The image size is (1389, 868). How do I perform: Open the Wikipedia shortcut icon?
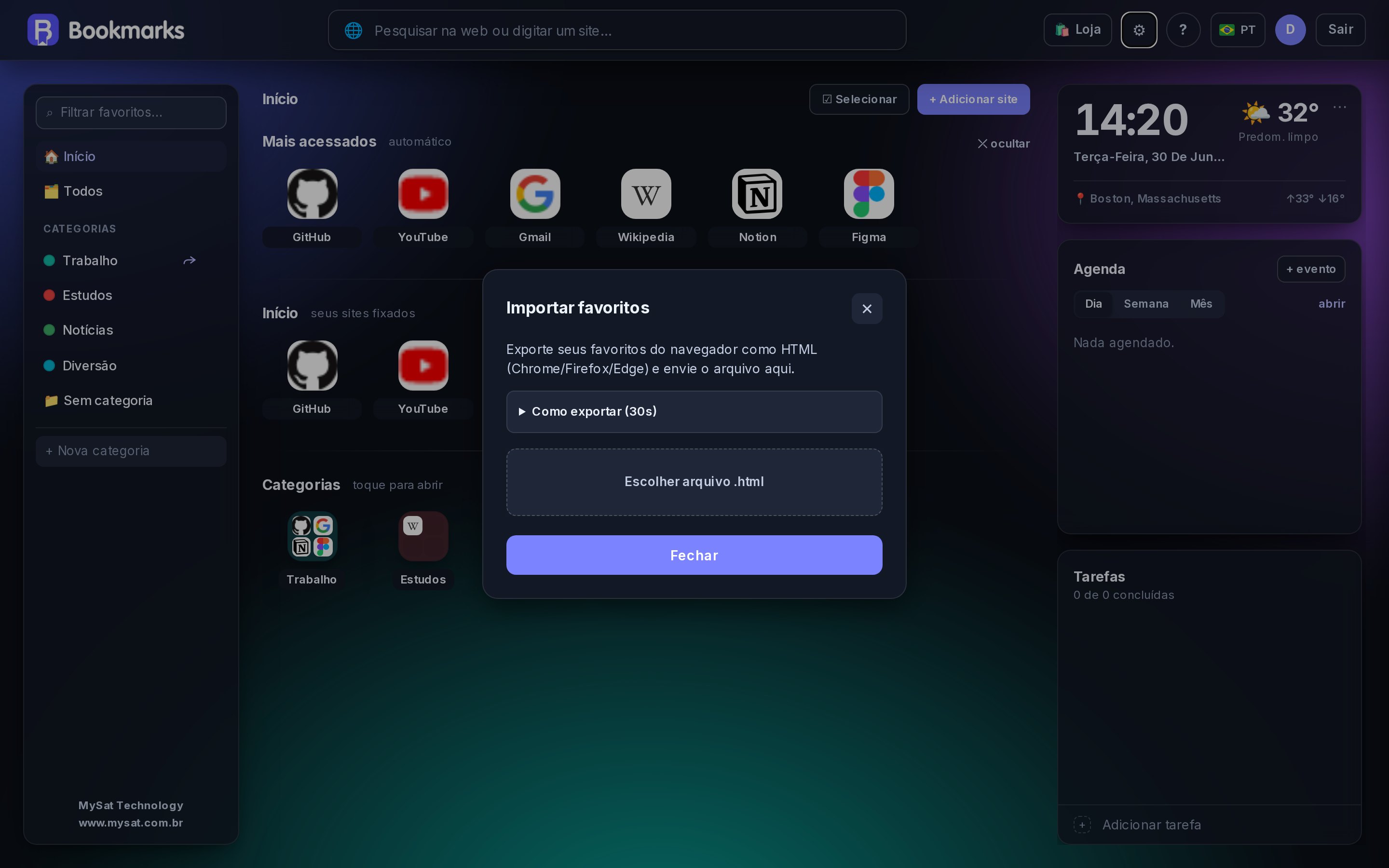(646, 193)
